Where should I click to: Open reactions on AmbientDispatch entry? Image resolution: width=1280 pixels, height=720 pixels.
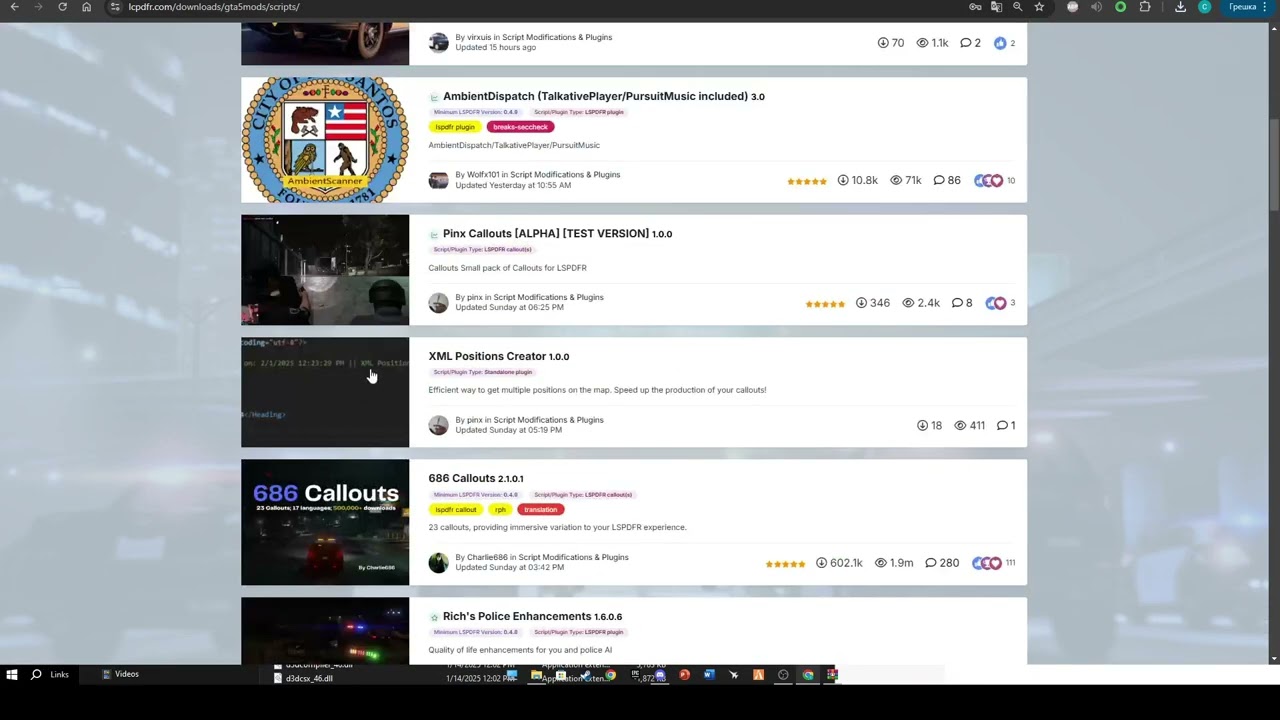(995, 180)
